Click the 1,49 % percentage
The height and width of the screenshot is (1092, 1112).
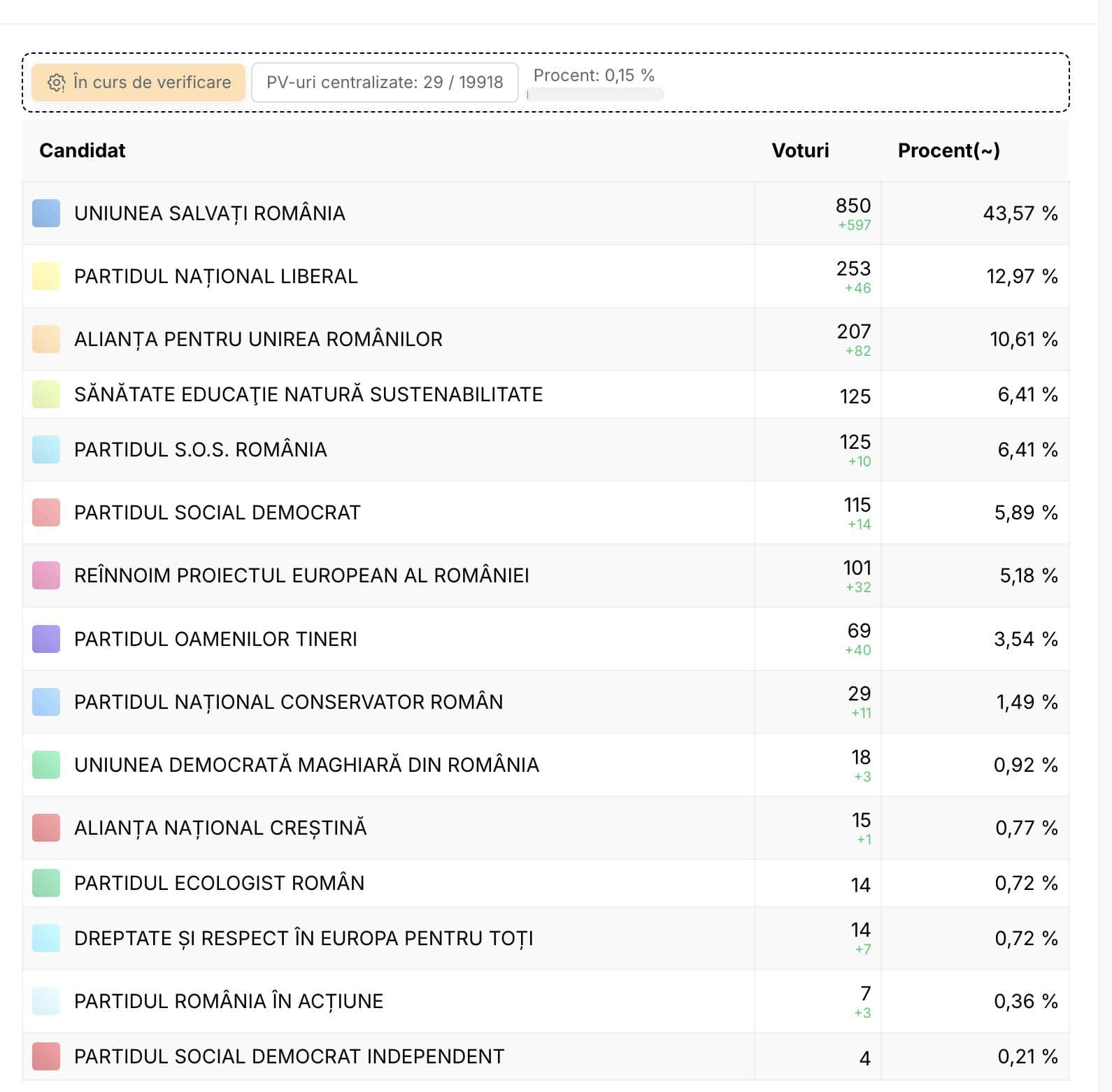tap(1027, 702)
